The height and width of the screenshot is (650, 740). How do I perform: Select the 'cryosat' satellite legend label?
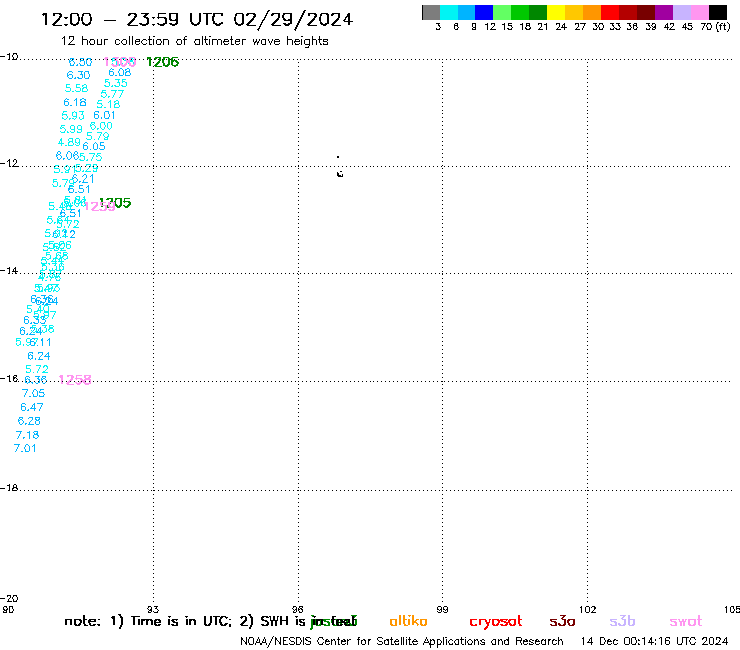(496, 622)
